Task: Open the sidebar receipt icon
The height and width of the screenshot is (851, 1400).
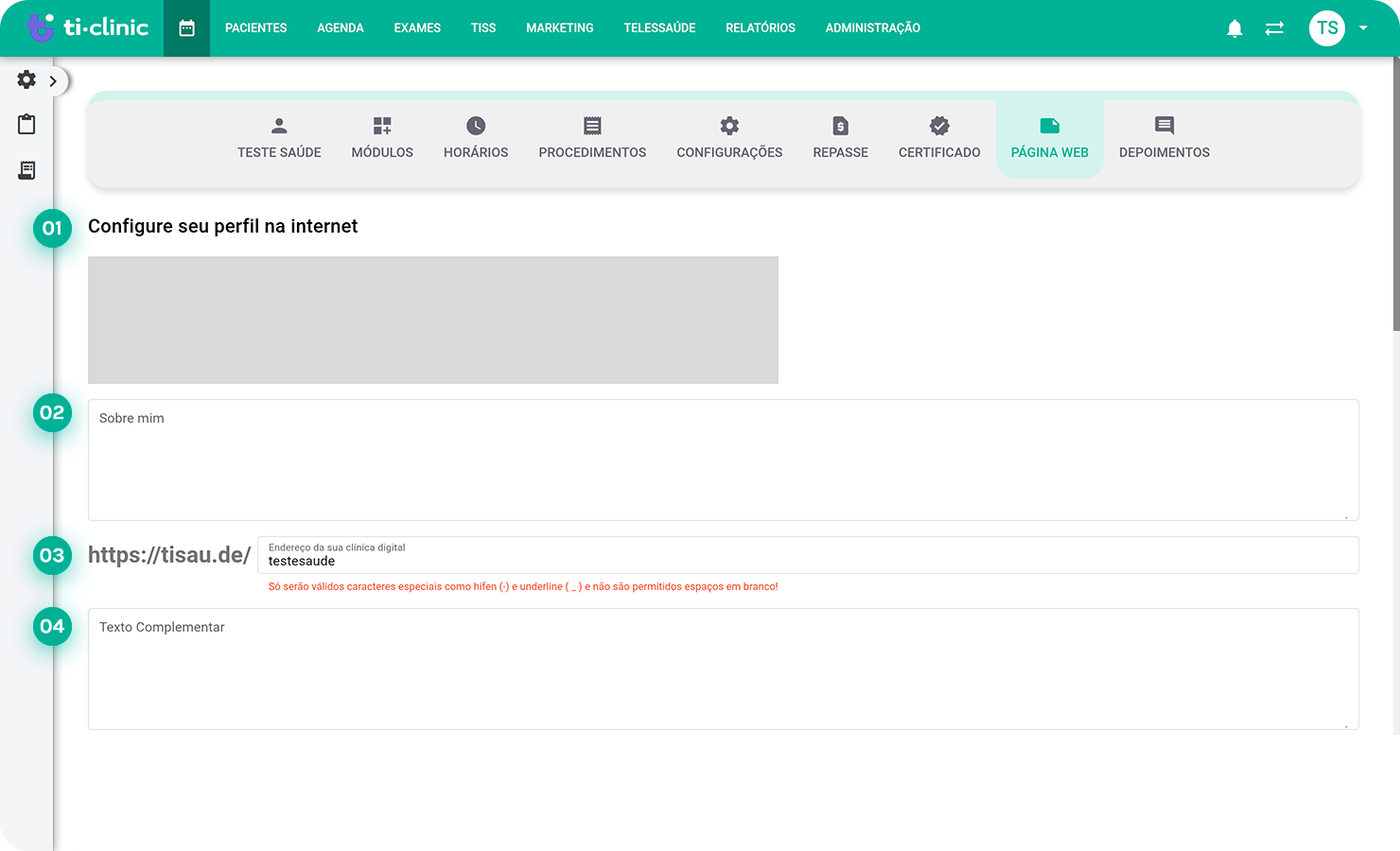Action: tap(26, 170)
